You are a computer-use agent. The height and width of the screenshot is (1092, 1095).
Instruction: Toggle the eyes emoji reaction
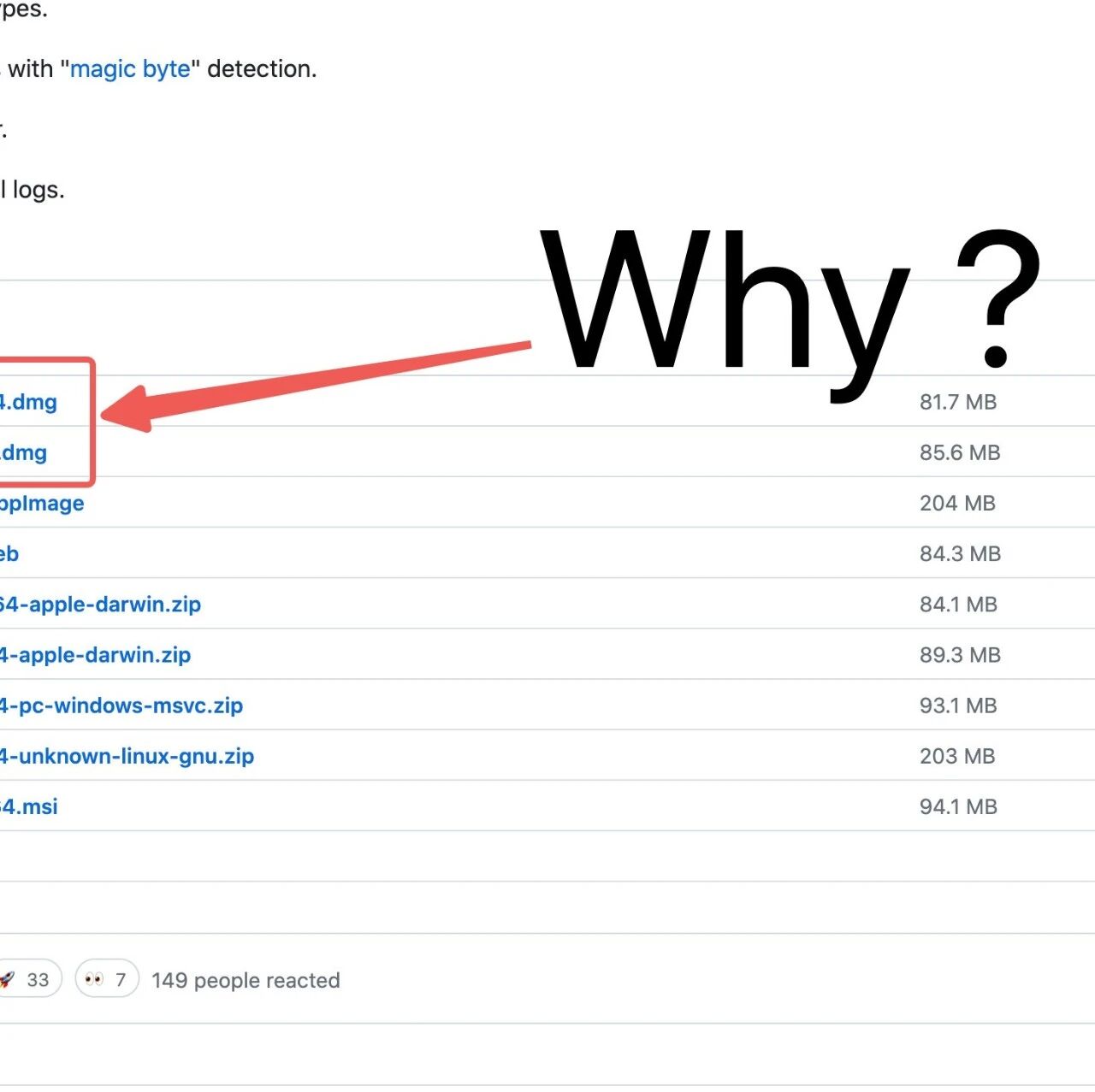pos(107,980)
